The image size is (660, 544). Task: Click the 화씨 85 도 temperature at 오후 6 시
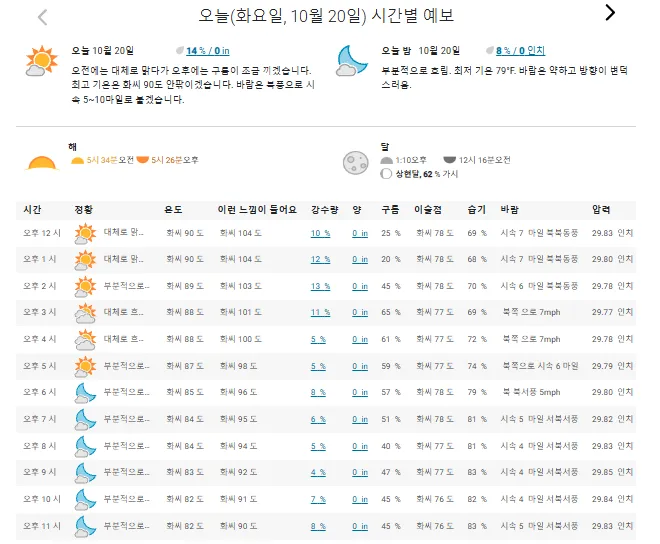coord(185,392)
